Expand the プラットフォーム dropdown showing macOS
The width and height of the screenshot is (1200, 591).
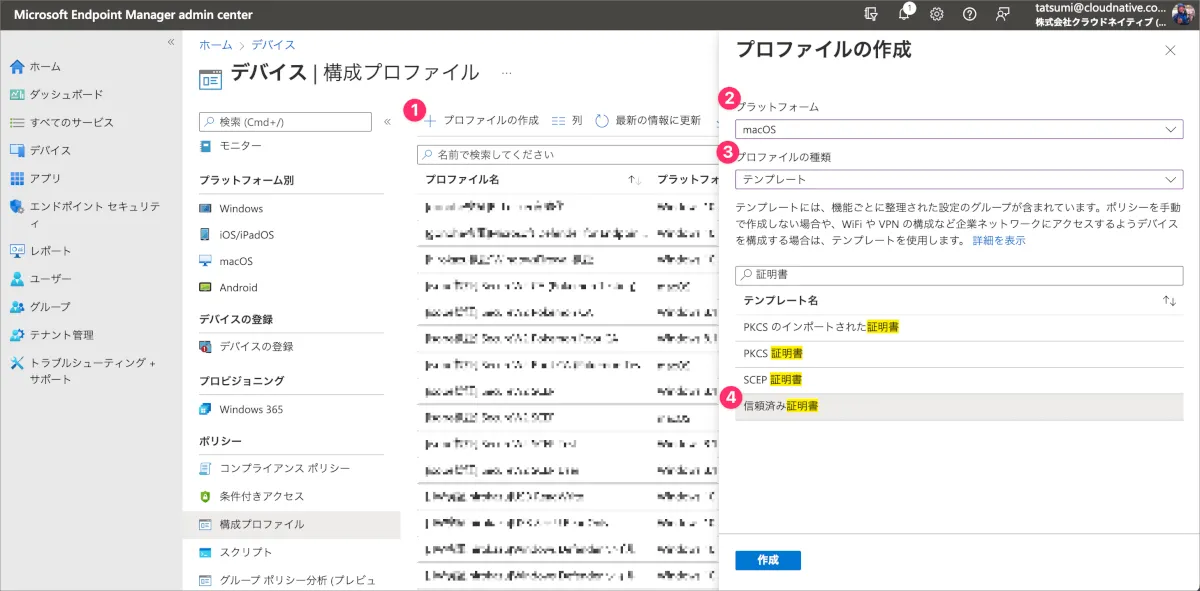959,129
